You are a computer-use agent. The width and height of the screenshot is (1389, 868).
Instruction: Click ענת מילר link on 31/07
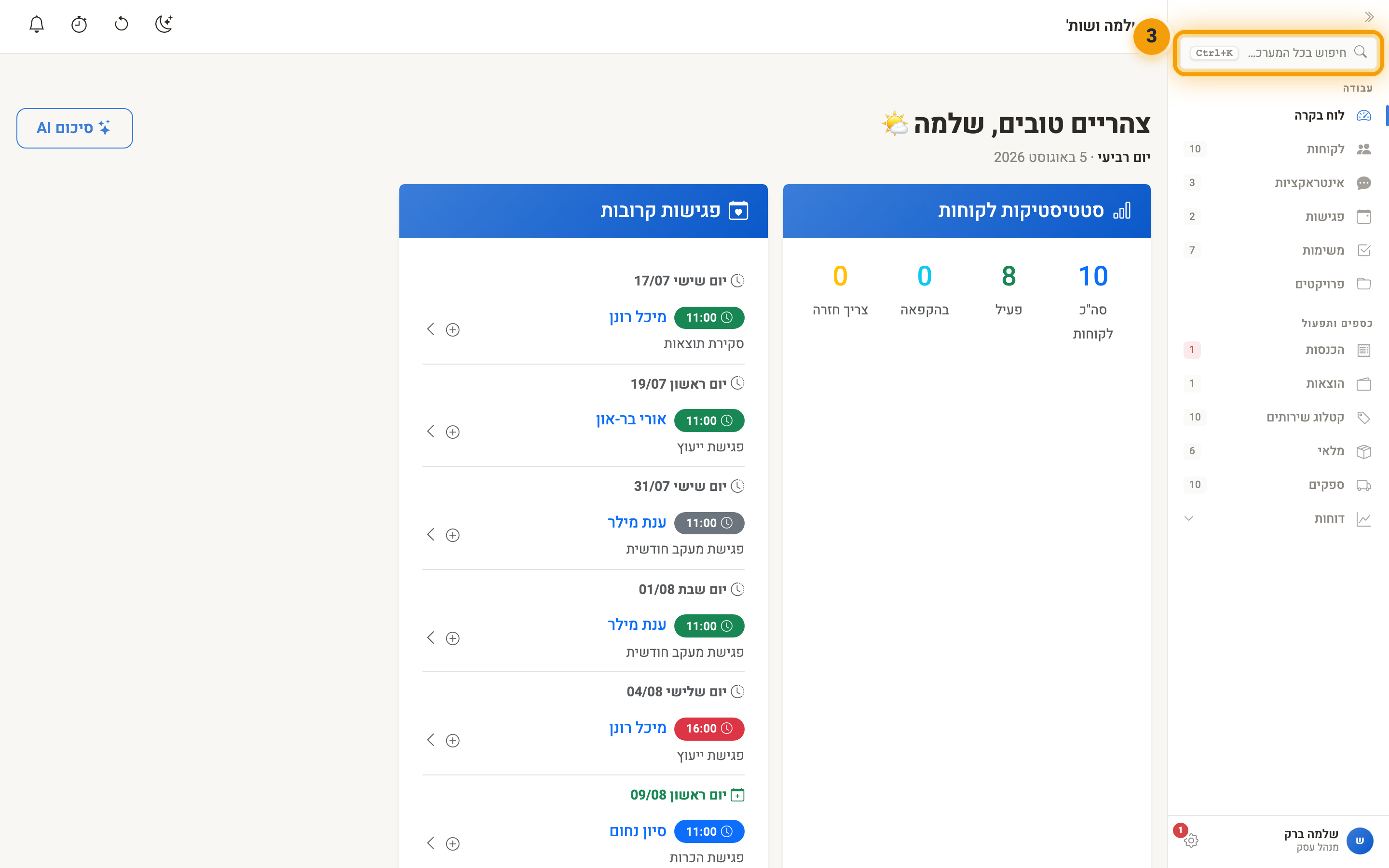(637, 522)
